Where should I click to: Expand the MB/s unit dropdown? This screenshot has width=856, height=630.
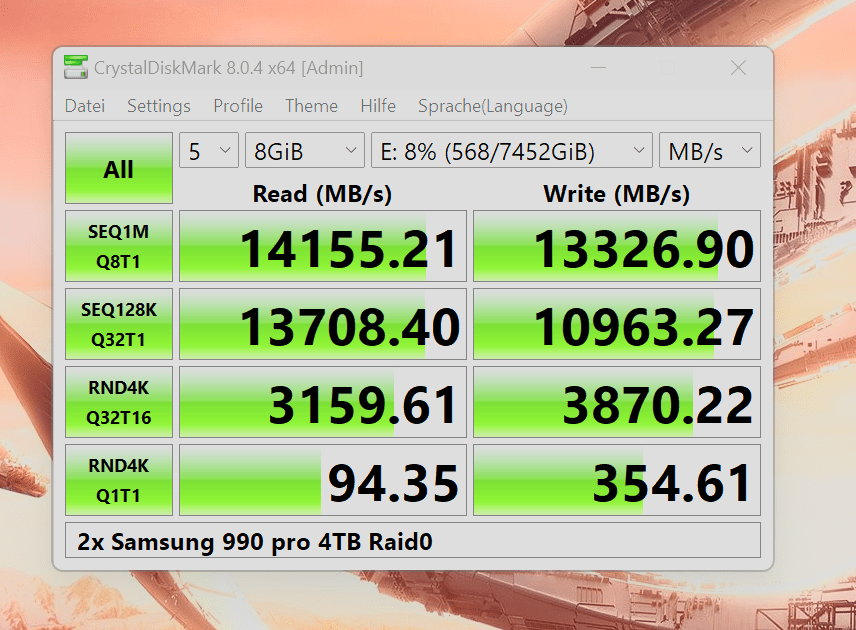[710, 150]
